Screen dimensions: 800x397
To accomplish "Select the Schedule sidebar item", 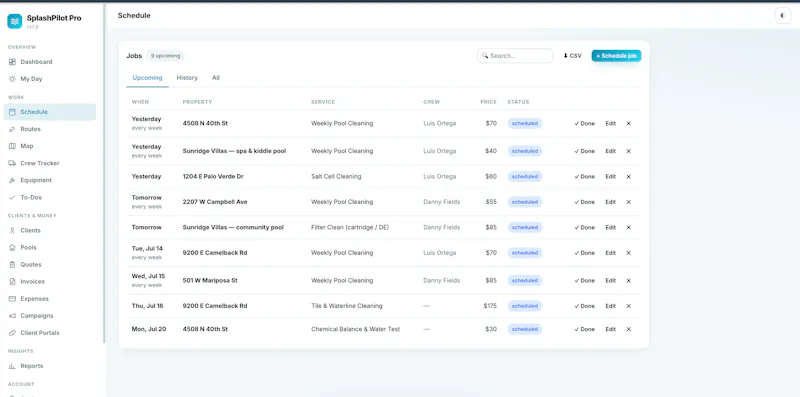I will [x=49, y=112].
